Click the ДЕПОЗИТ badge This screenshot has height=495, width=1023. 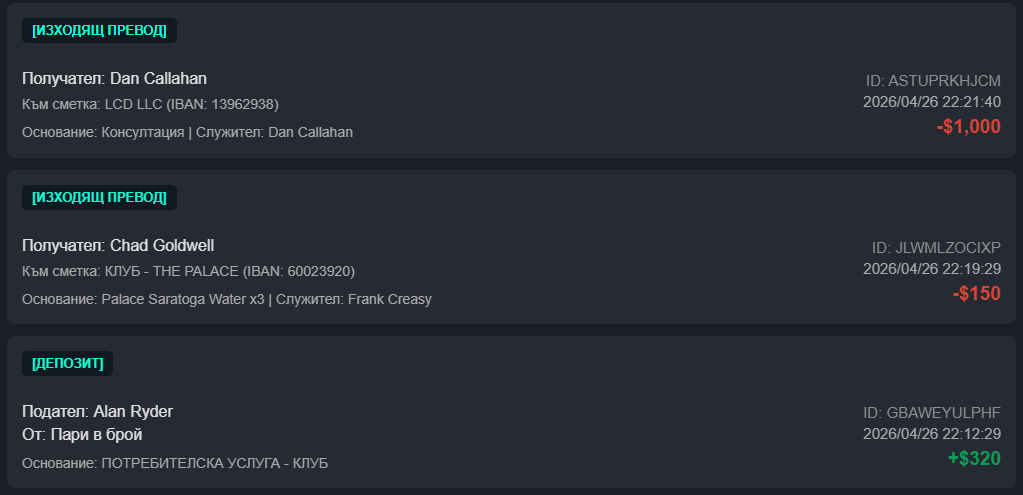point(67,363)
